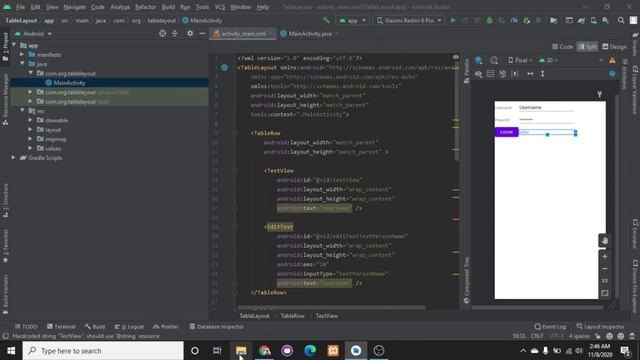Enable pan hand tool in preview

604,240
